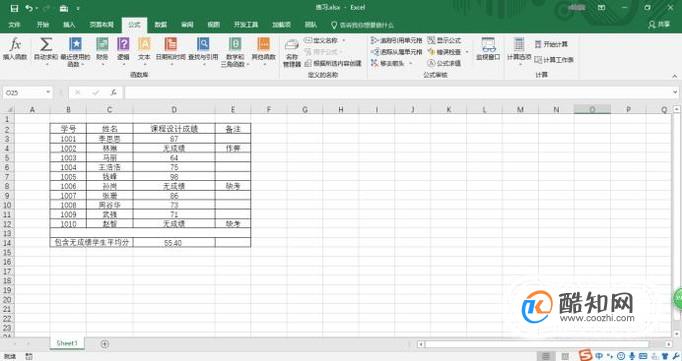Toggle Show Formulas (显示公式)
This screenshot has height=361, width=682.
tap(444, 40)
